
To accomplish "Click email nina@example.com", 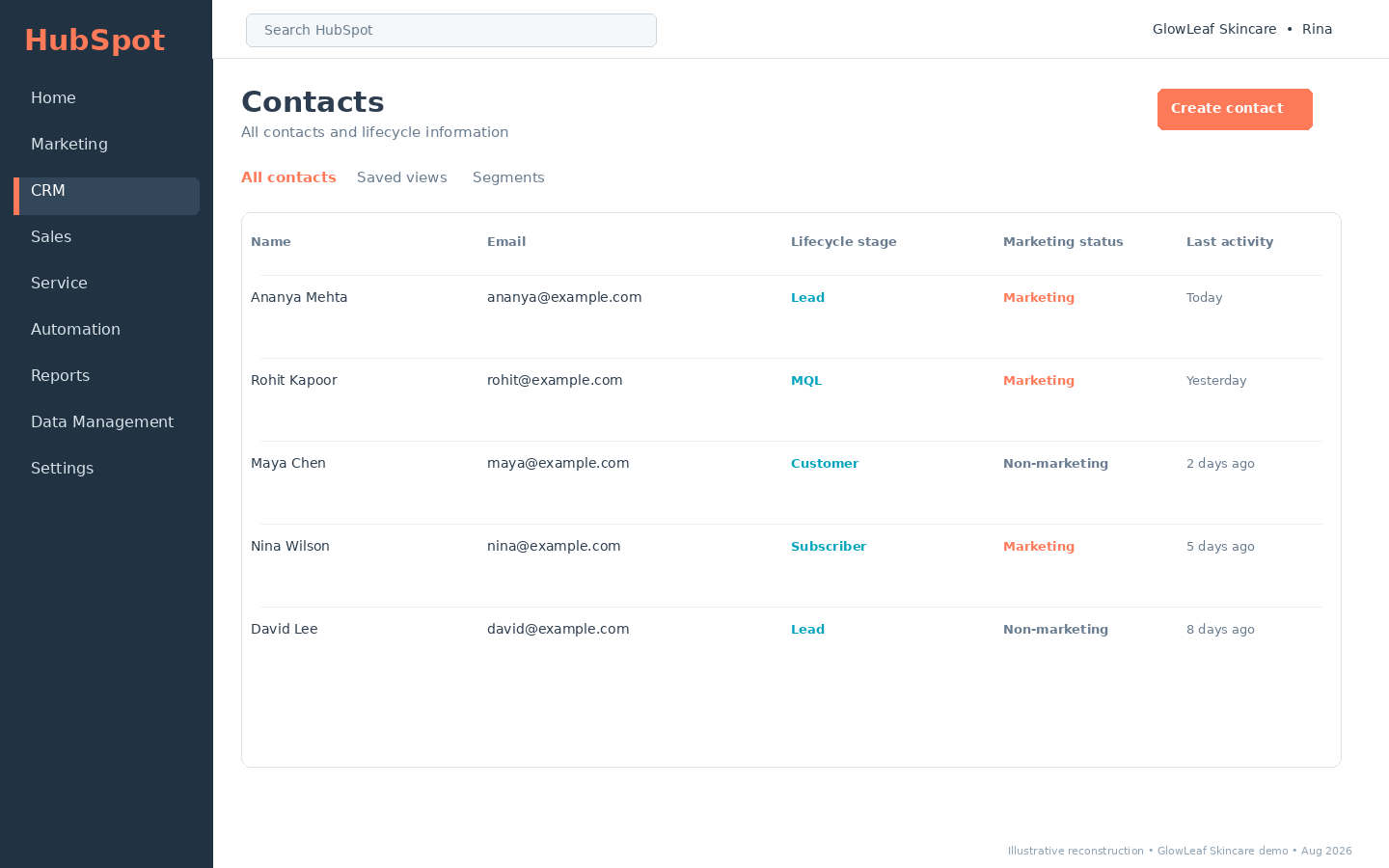I will tap(554, 547).
